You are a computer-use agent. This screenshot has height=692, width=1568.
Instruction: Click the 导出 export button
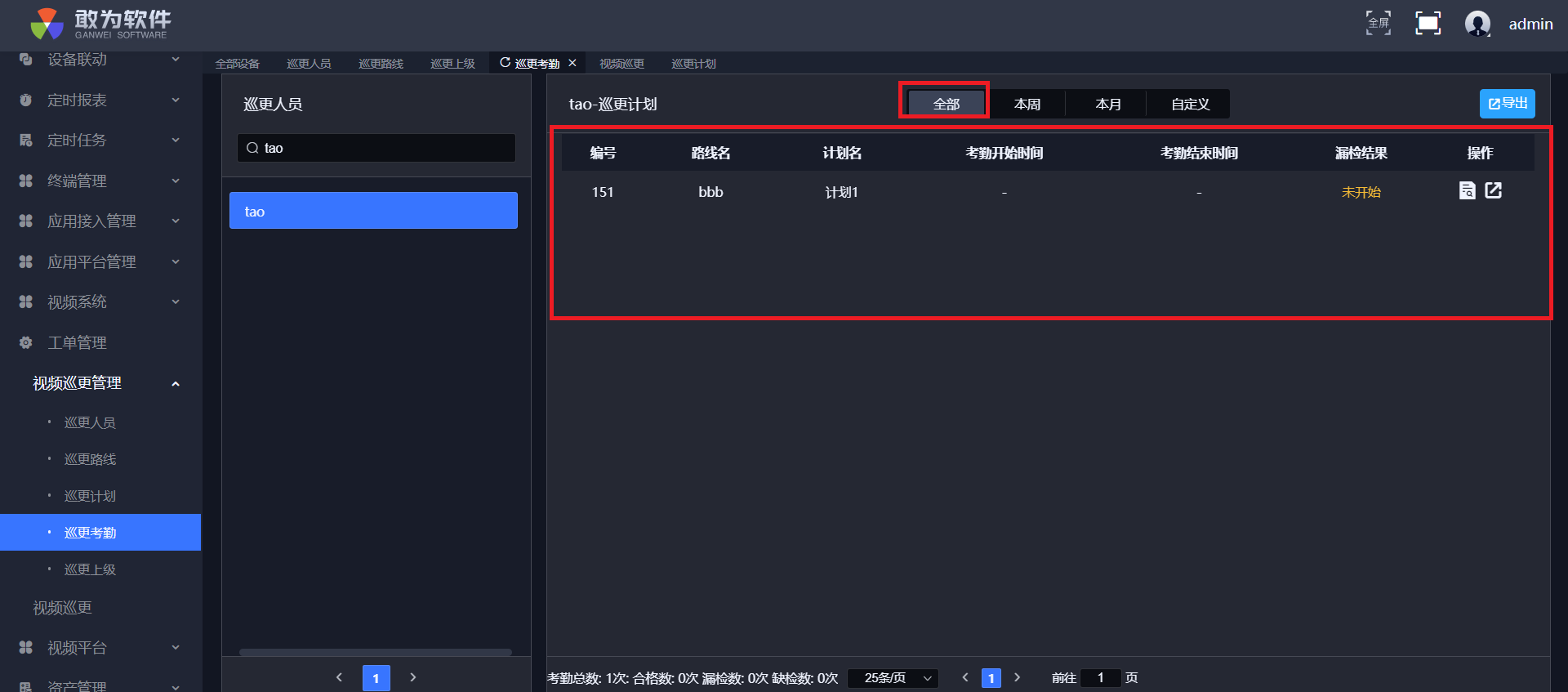tap(1508, 104)
